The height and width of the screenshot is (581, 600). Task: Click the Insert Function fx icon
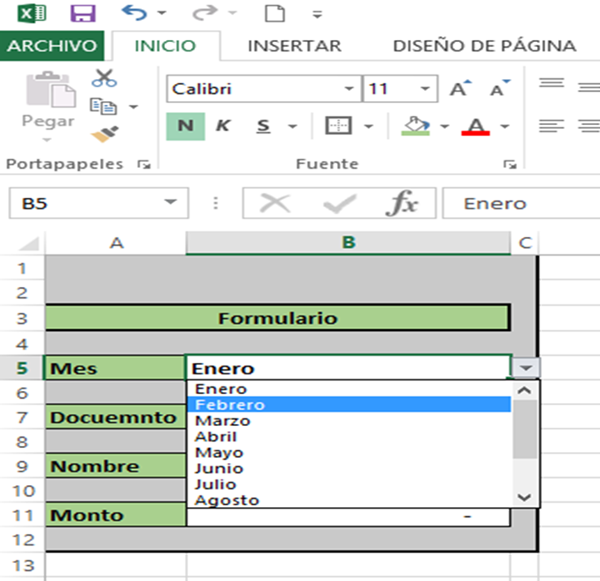point(402,203)
